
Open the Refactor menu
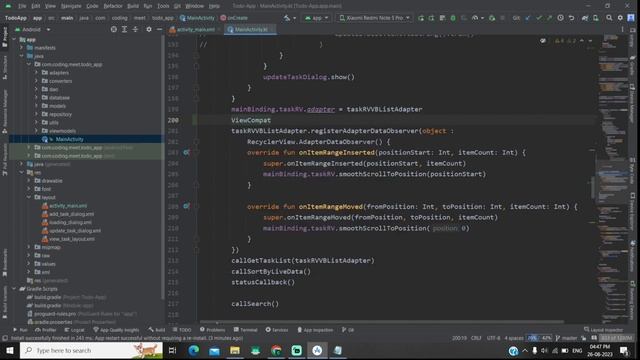point(113,6)
